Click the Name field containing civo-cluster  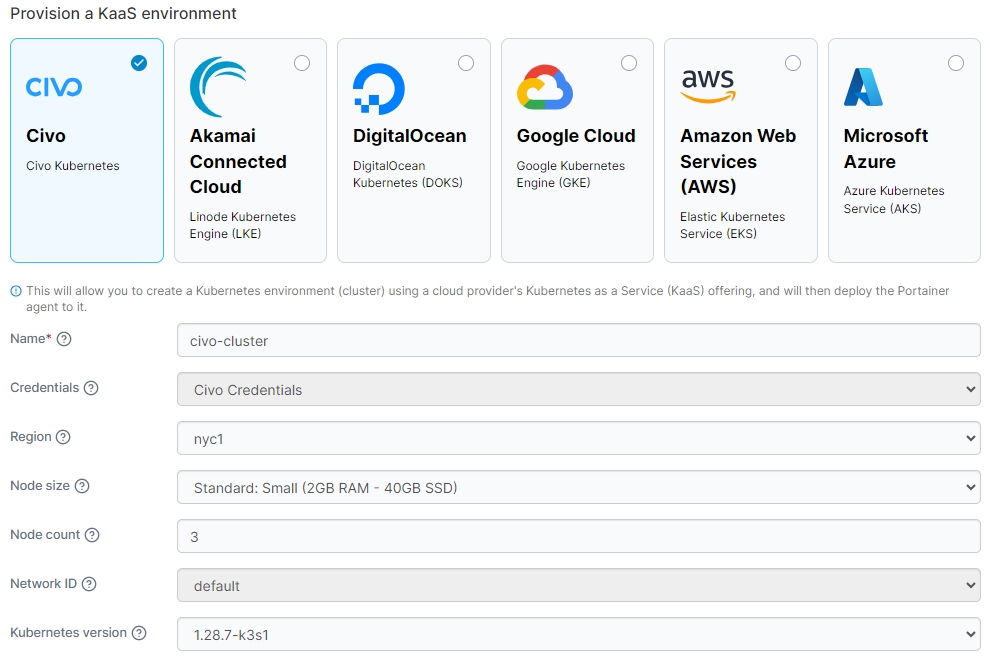[x=578, y=340]
